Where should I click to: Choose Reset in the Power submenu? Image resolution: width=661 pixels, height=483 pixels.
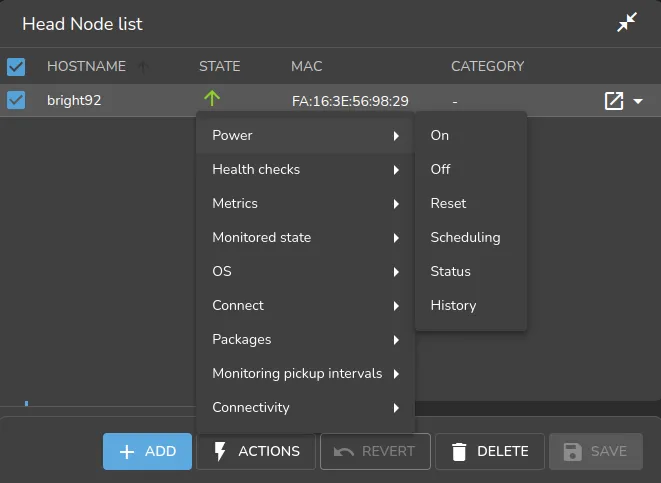pyautogui.click(x=471, y=204)
